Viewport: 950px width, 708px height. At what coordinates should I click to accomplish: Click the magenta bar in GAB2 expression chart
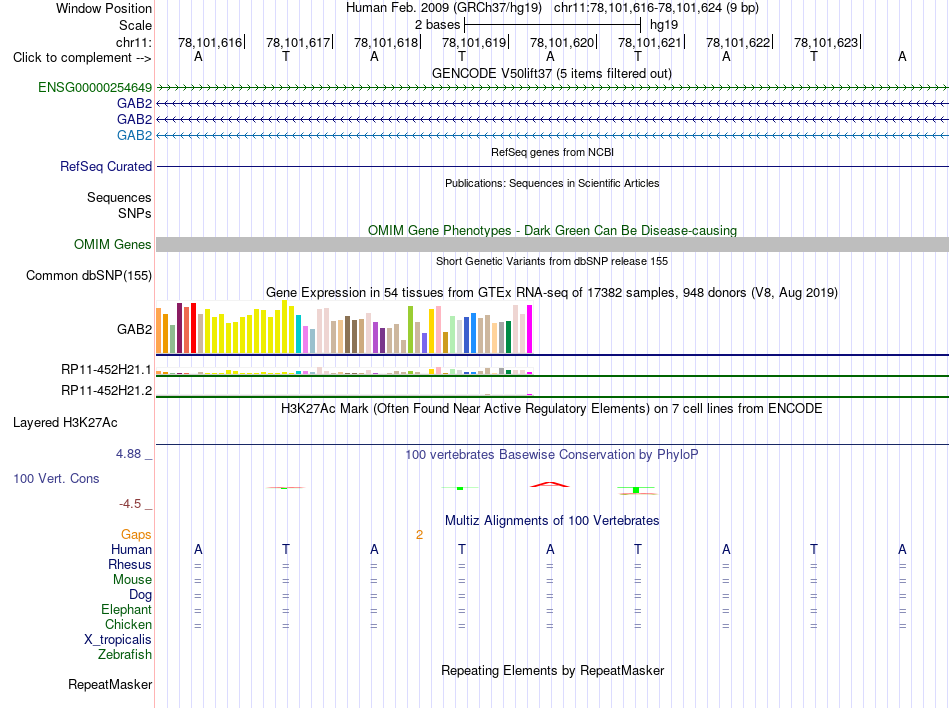[x=530, y=329]
